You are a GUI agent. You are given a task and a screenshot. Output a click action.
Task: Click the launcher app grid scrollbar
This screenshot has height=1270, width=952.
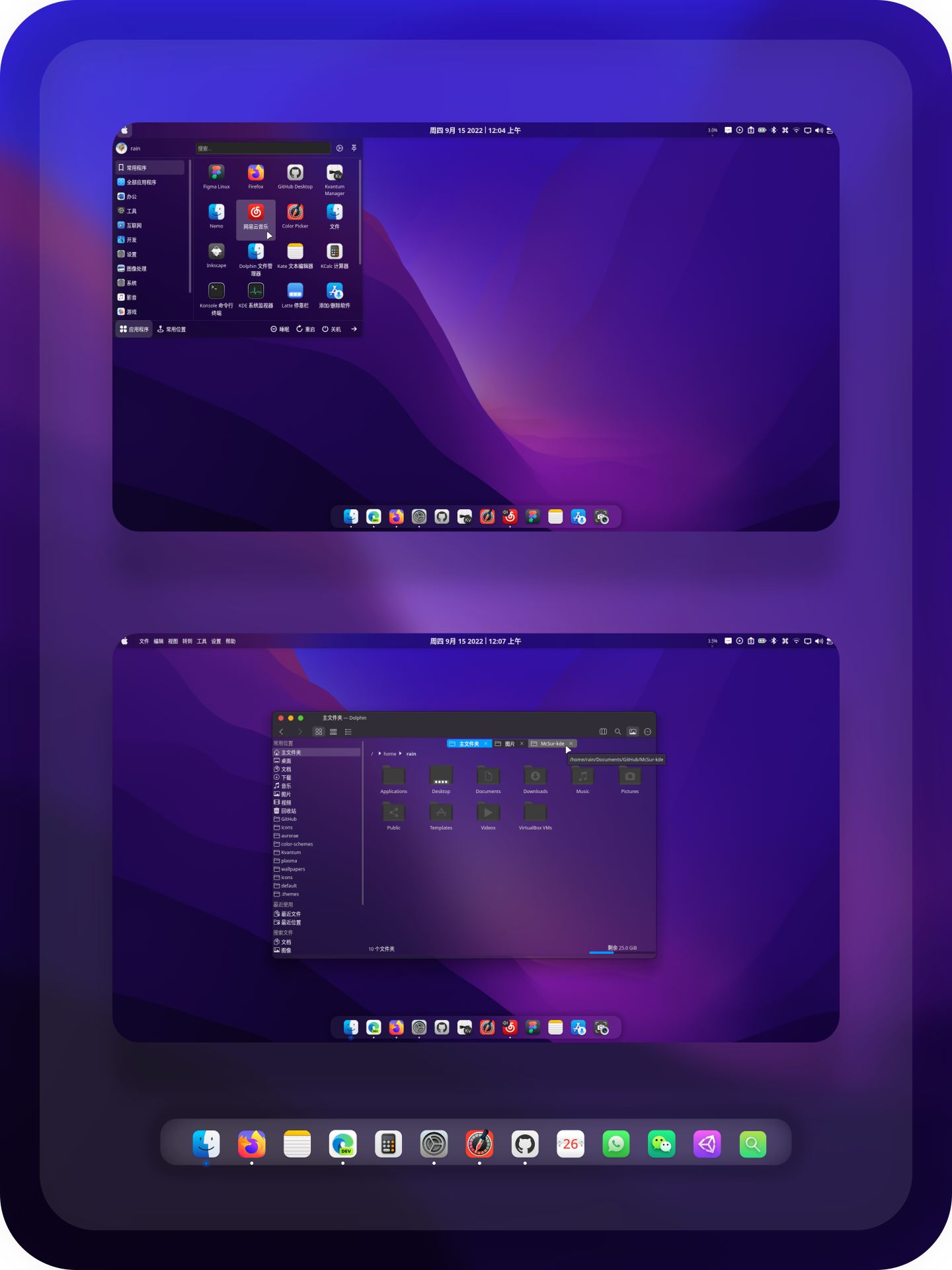click(x=360, y=212)
